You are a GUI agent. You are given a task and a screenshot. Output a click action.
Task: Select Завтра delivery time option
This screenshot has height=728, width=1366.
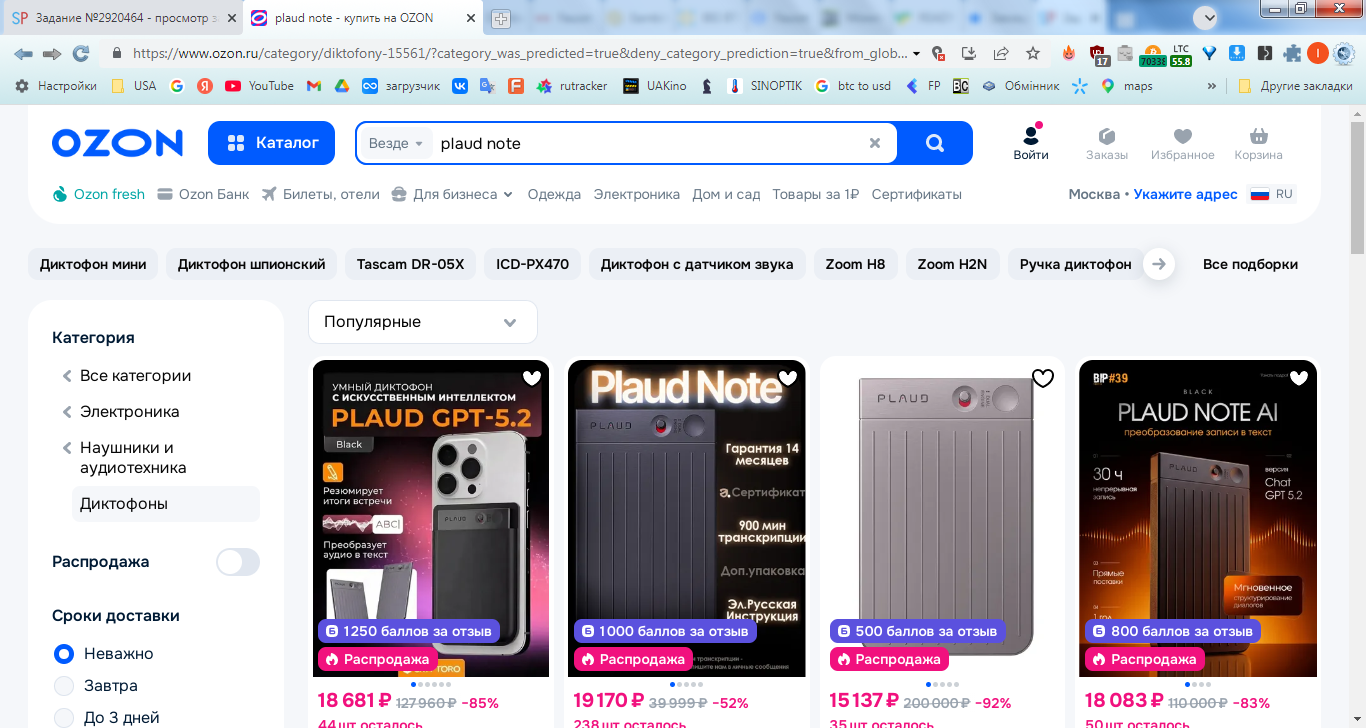pyautogui.click(x=64, y=686)
